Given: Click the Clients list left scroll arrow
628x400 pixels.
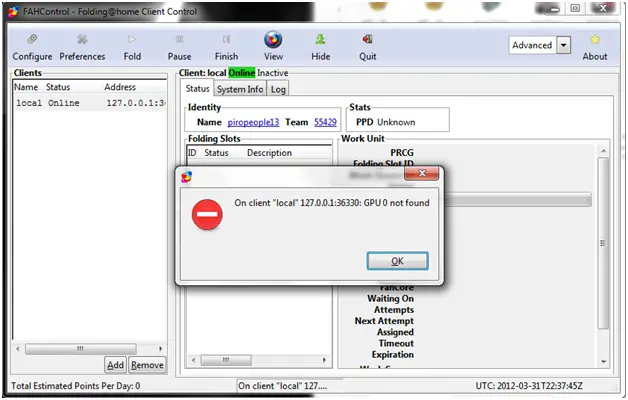Looking at the screenshot, I should pos(18,349).
